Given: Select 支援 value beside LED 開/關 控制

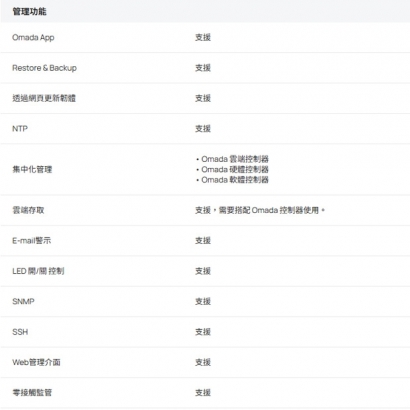Looking at the screenshot, I should (203, 271).
